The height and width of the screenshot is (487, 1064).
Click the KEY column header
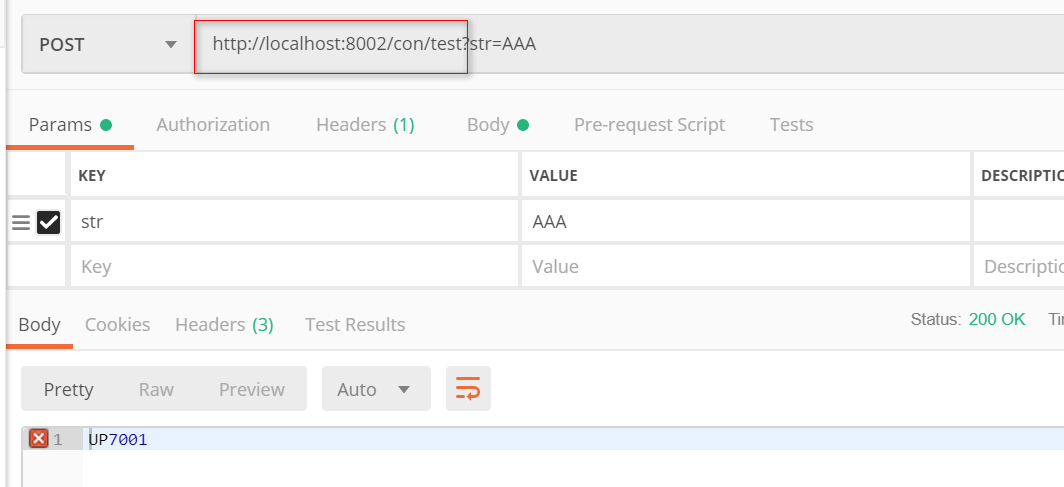92,176
